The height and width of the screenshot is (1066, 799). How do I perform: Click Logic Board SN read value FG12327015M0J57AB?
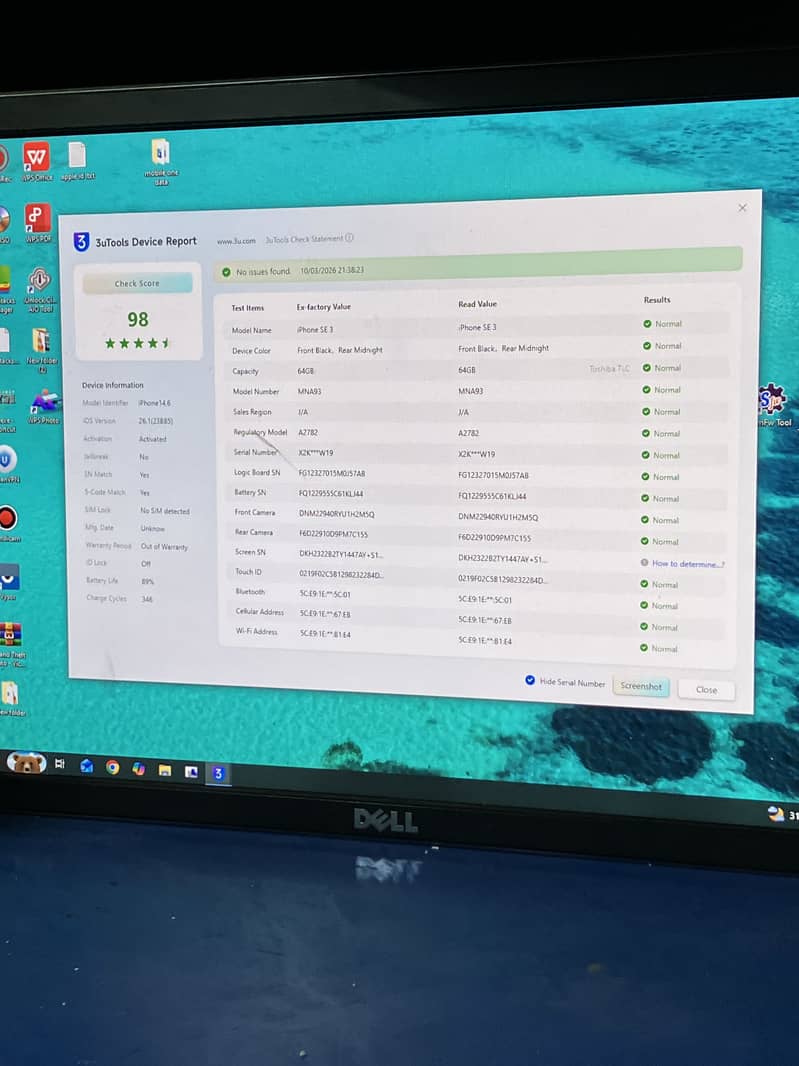click(x=493, y=475)
